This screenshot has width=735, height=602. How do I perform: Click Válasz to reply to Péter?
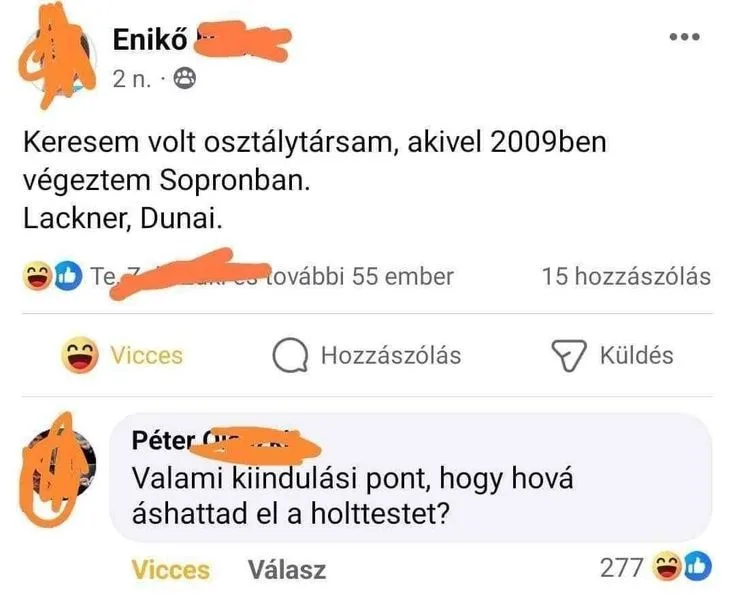tap(286, 570)
